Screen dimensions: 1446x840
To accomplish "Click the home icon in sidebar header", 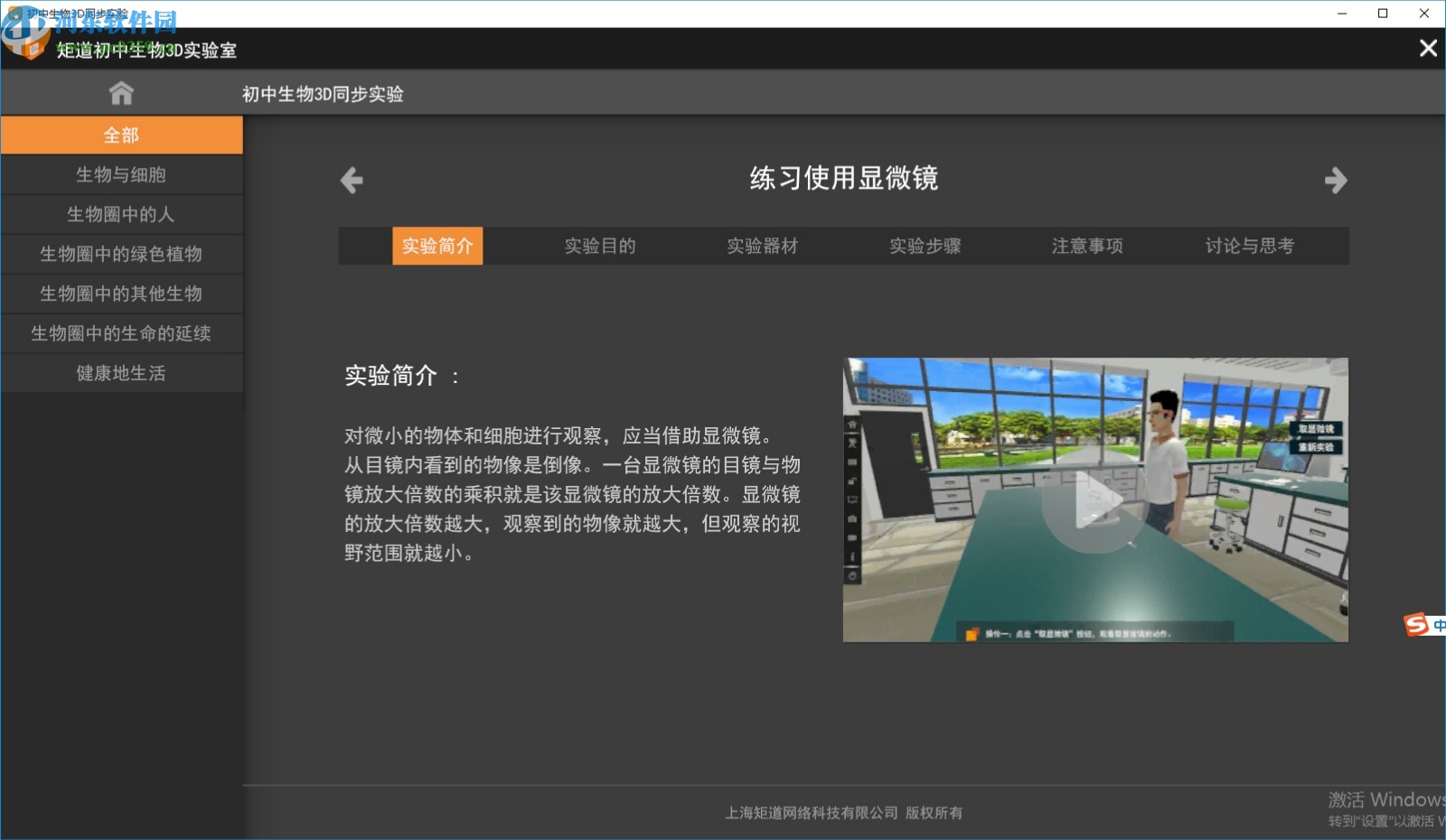I will point(121,93).
